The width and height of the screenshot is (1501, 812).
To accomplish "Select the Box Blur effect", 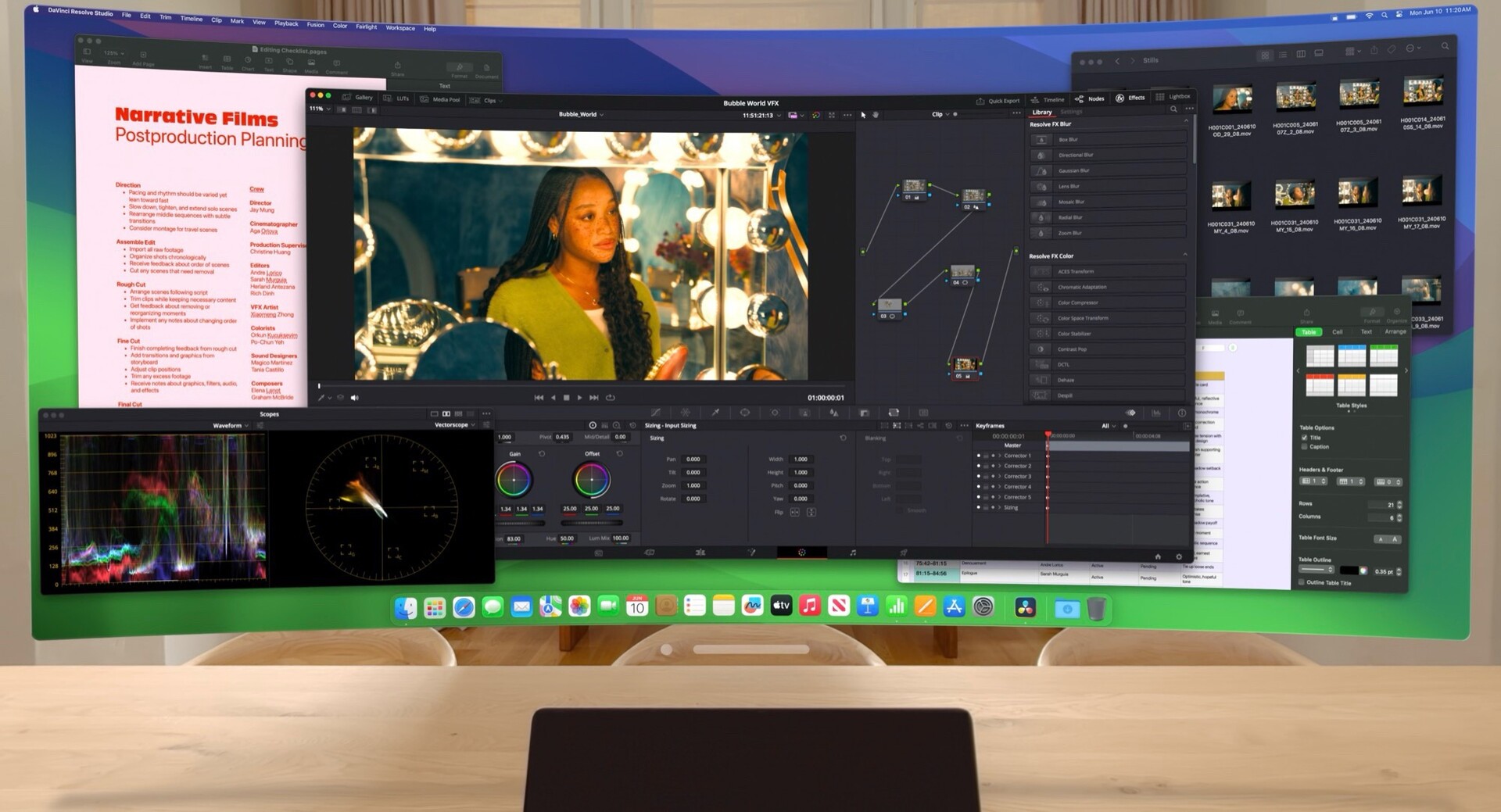I will (1109, 139).
